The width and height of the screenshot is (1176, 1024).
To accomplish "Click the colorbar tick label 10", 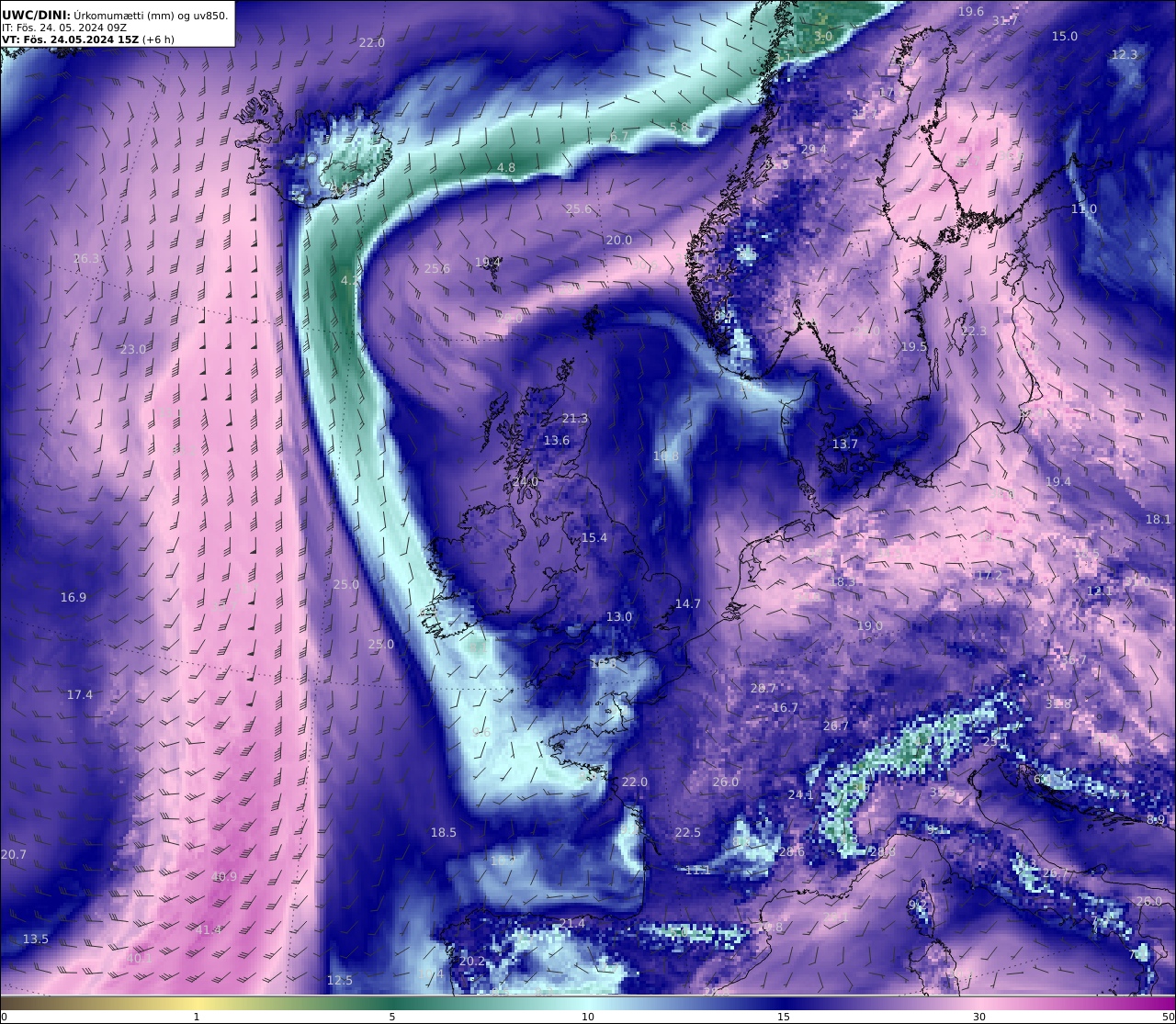I will point(588,1017).
